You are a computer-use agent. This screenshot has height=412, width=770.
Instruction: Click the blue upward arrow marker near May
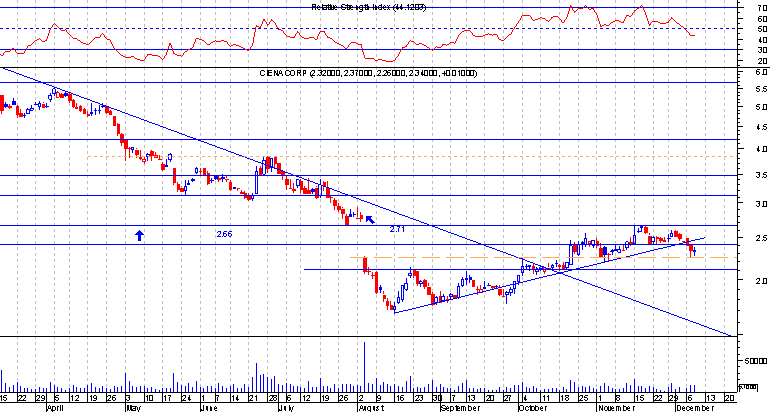point(139,235)
